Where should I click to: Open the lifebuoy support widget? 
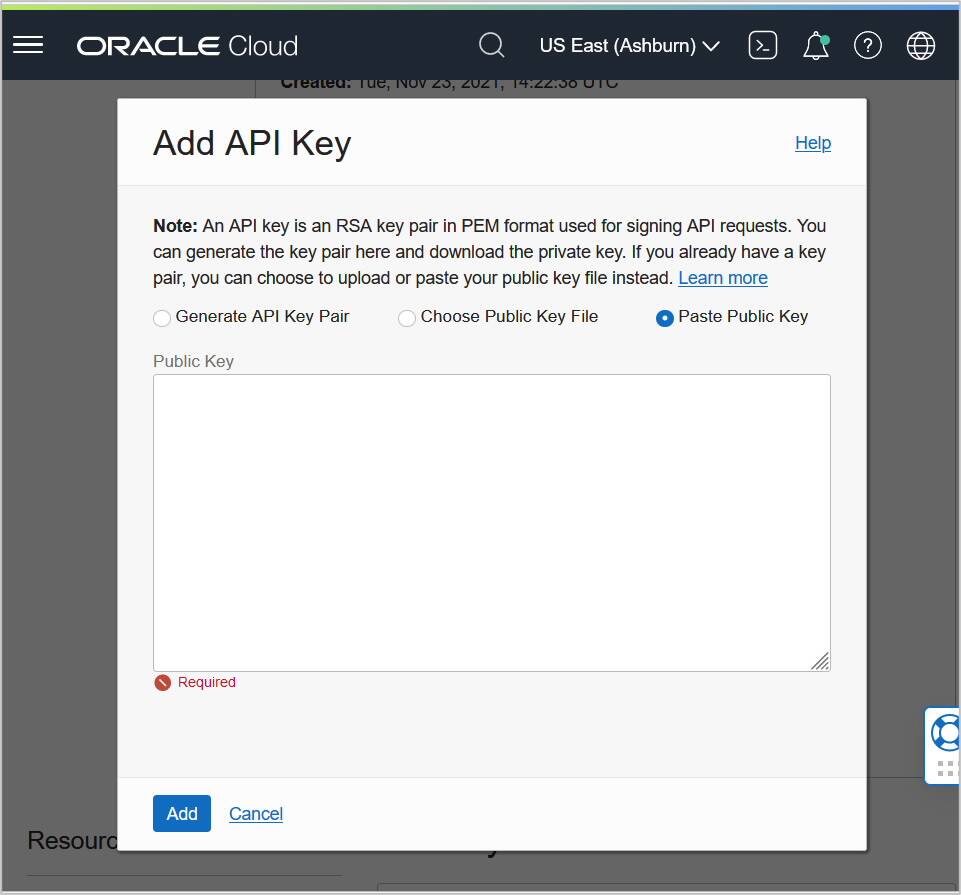pos(945,732)
